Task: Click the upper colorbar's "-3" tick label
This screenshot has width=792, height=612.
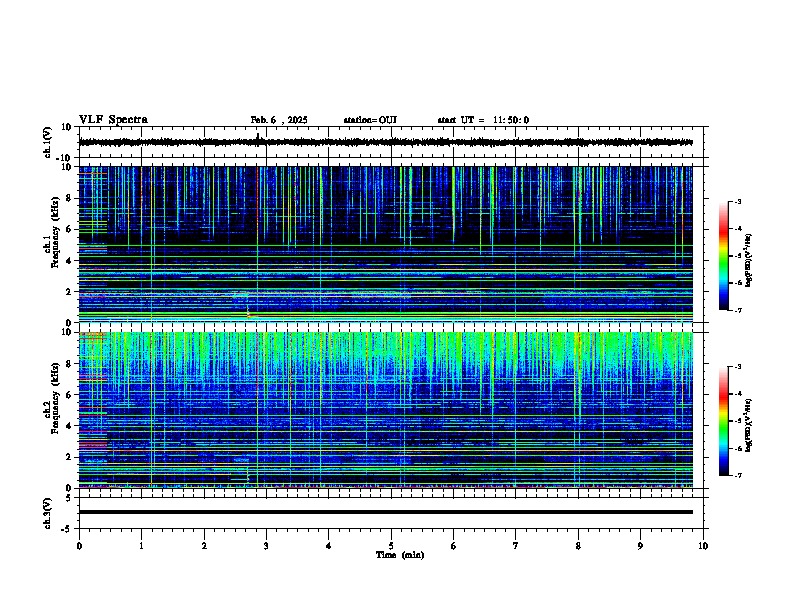Action: pos(738,201)
